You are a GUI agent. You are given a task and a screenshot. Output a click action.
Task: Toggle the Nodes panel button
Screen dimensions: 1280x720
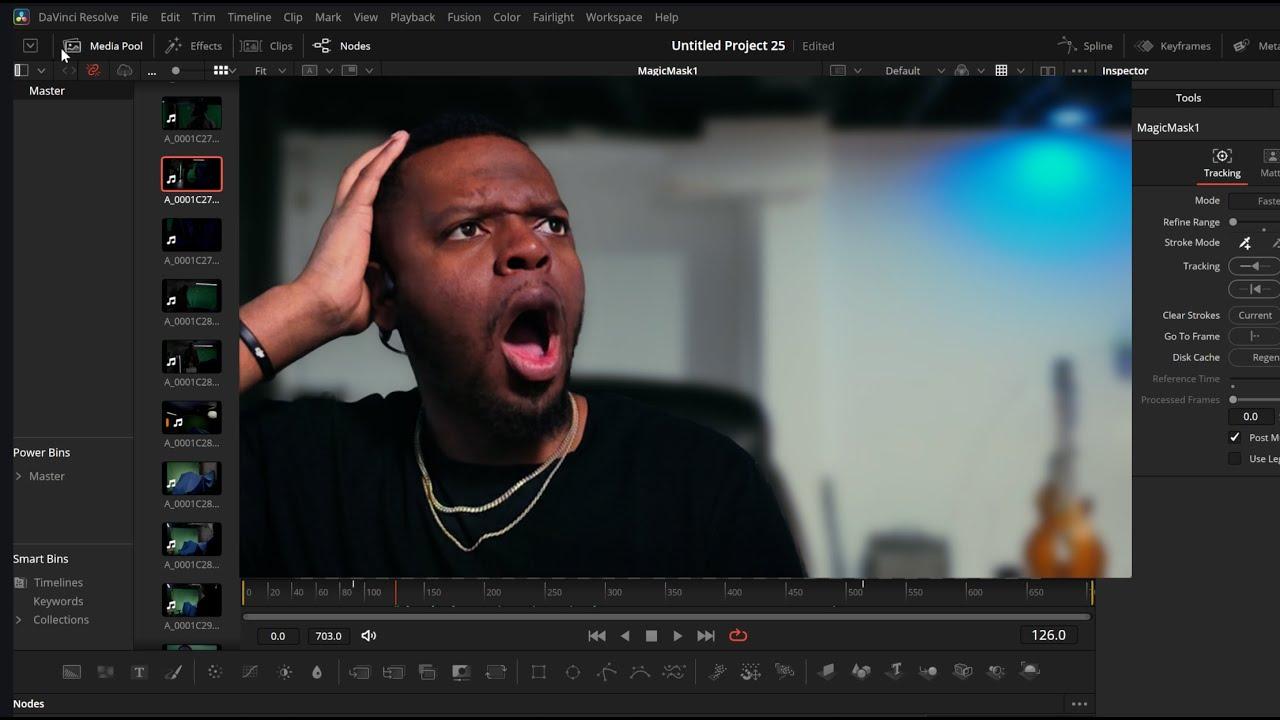coord(342,46)
